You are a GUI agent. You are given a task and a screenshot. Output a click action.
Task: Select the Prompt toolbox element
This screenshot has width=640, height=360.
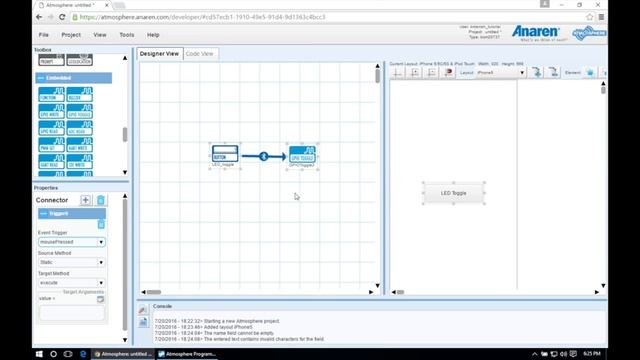click(x=51, y=60)
